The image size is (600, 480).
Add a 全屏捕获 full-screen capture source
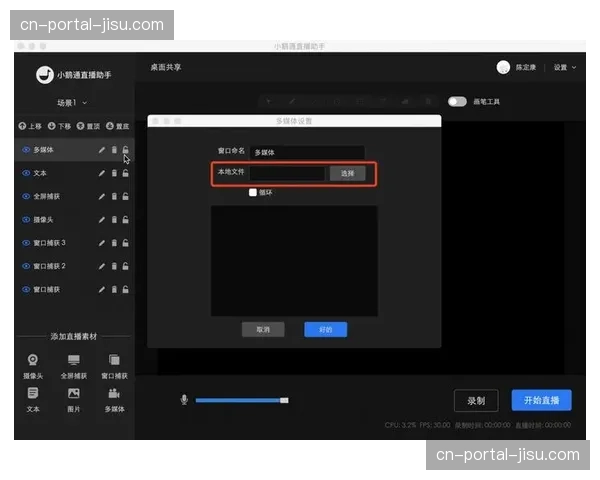point(73,364)
